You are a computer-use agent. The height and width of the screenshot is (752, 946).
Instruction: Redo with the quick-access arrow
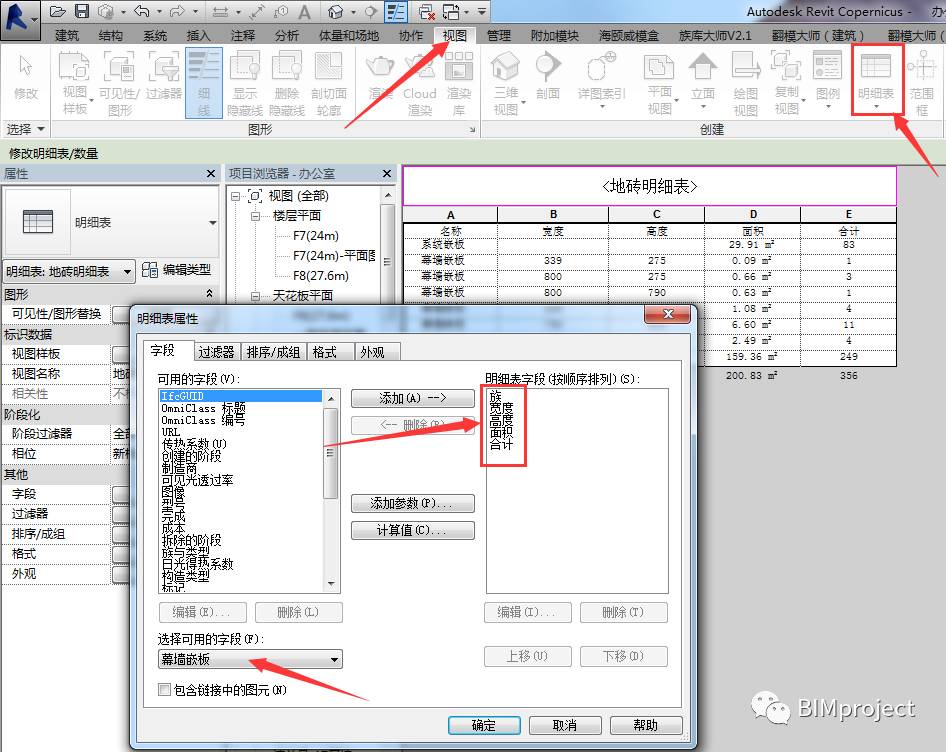(x=177, y=11)
